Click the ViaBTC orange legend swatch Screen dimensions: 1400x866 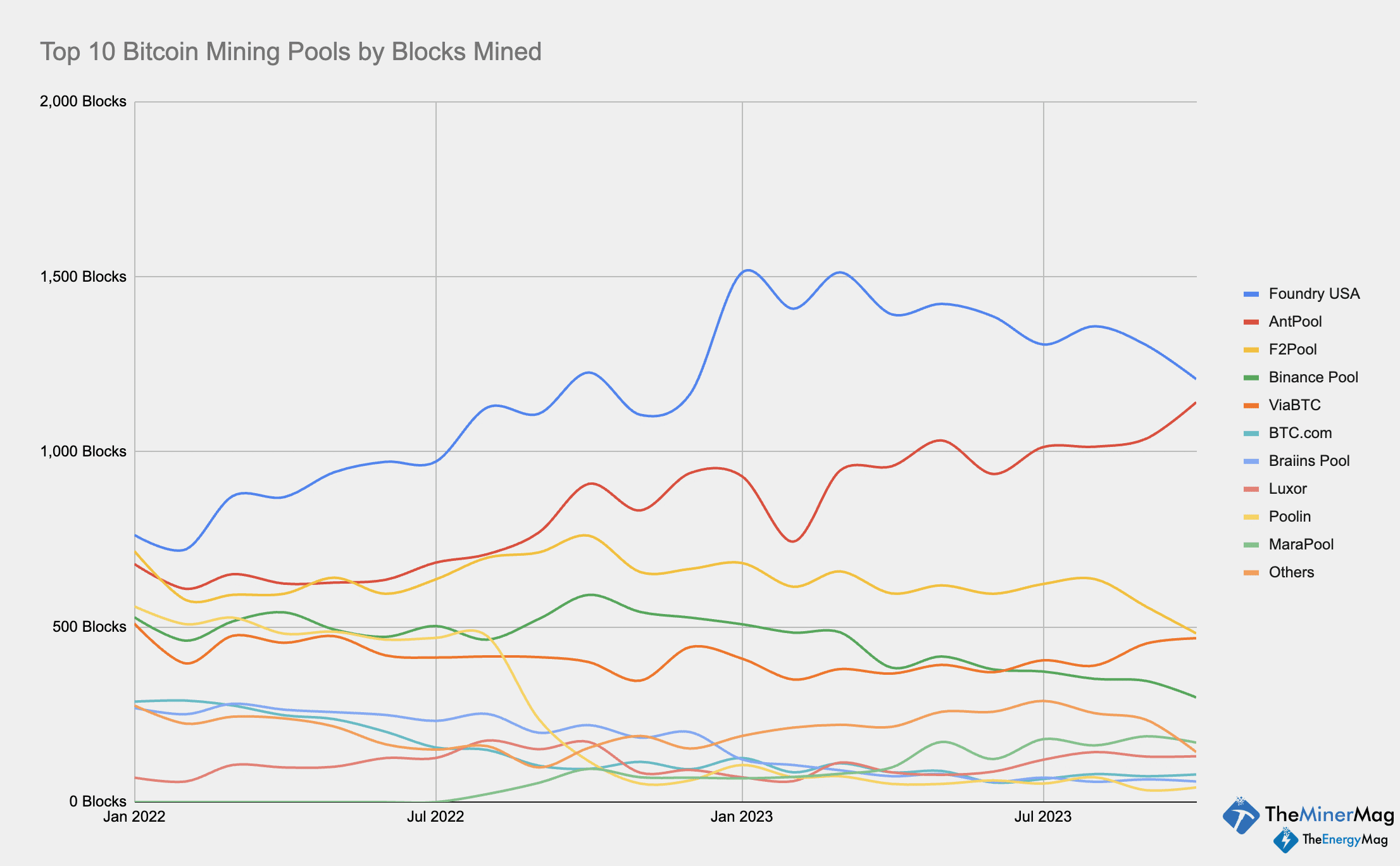1251,406
